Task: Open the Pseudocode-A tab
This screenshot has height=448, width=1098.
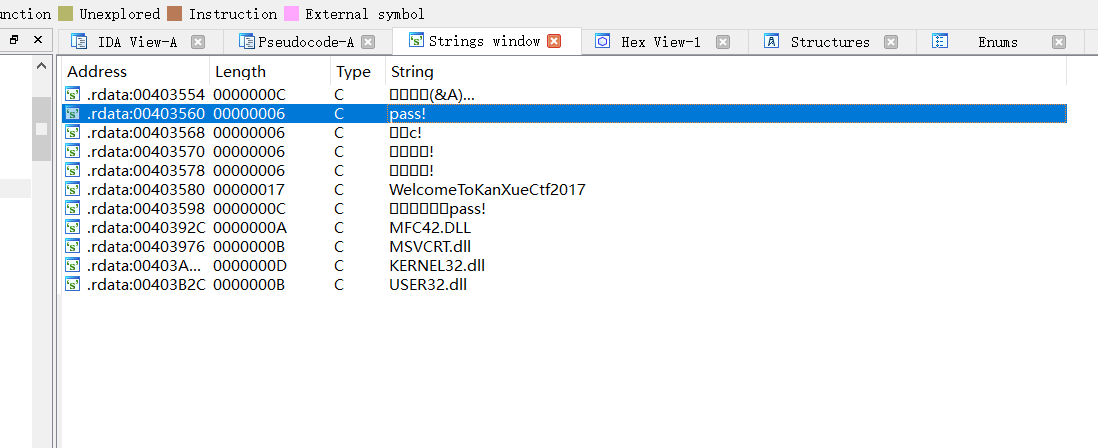Action: (x=306, y=42)
